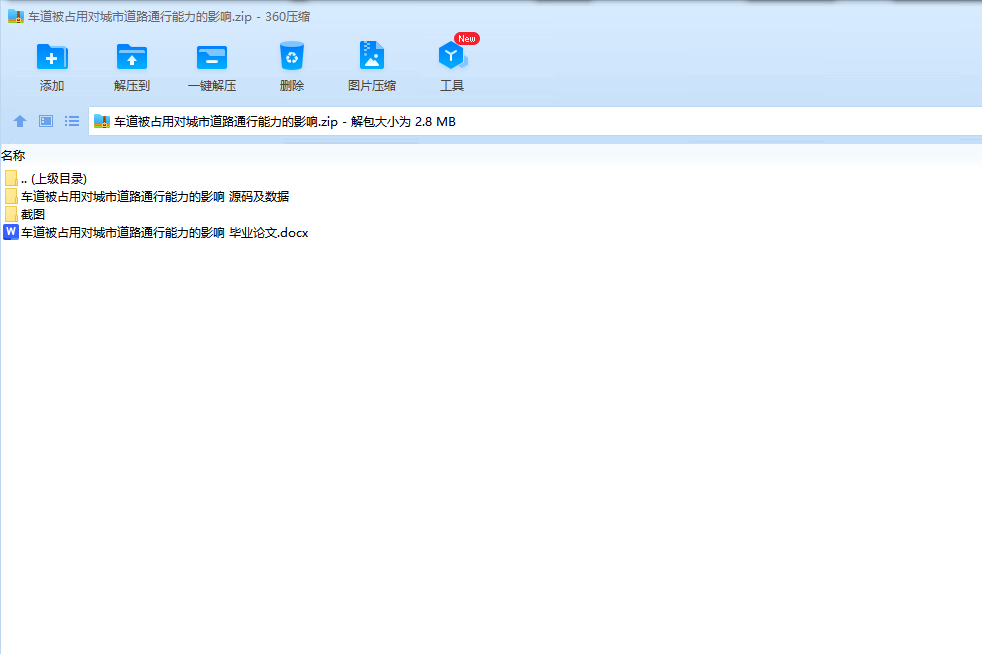Select the 毕业论文.docx file row
Screen dimensions: 982x654
pyautogui.click(x=156, y=232)
